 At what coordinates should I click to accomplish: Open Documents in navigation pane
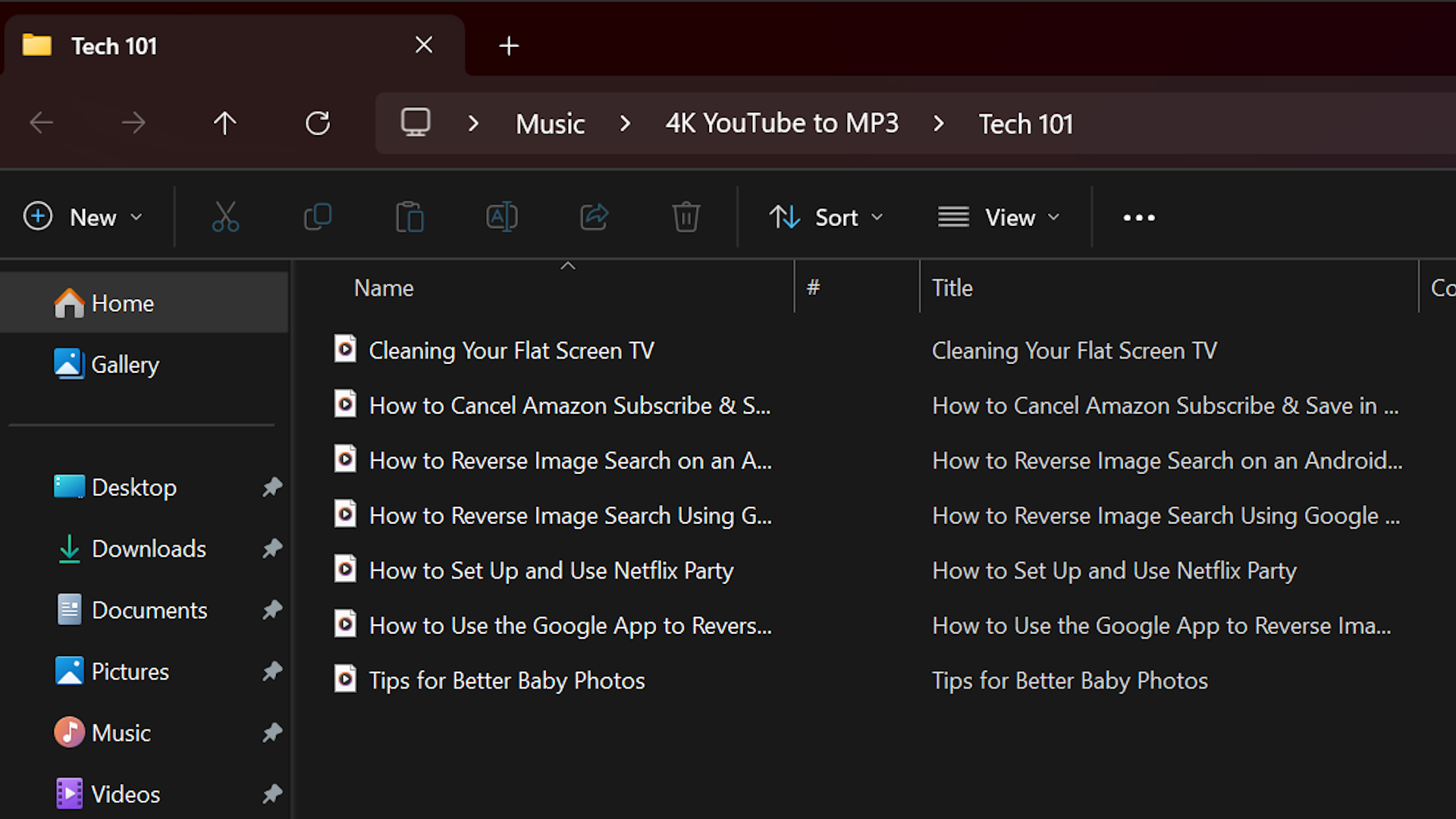click(x=144, y=610)
